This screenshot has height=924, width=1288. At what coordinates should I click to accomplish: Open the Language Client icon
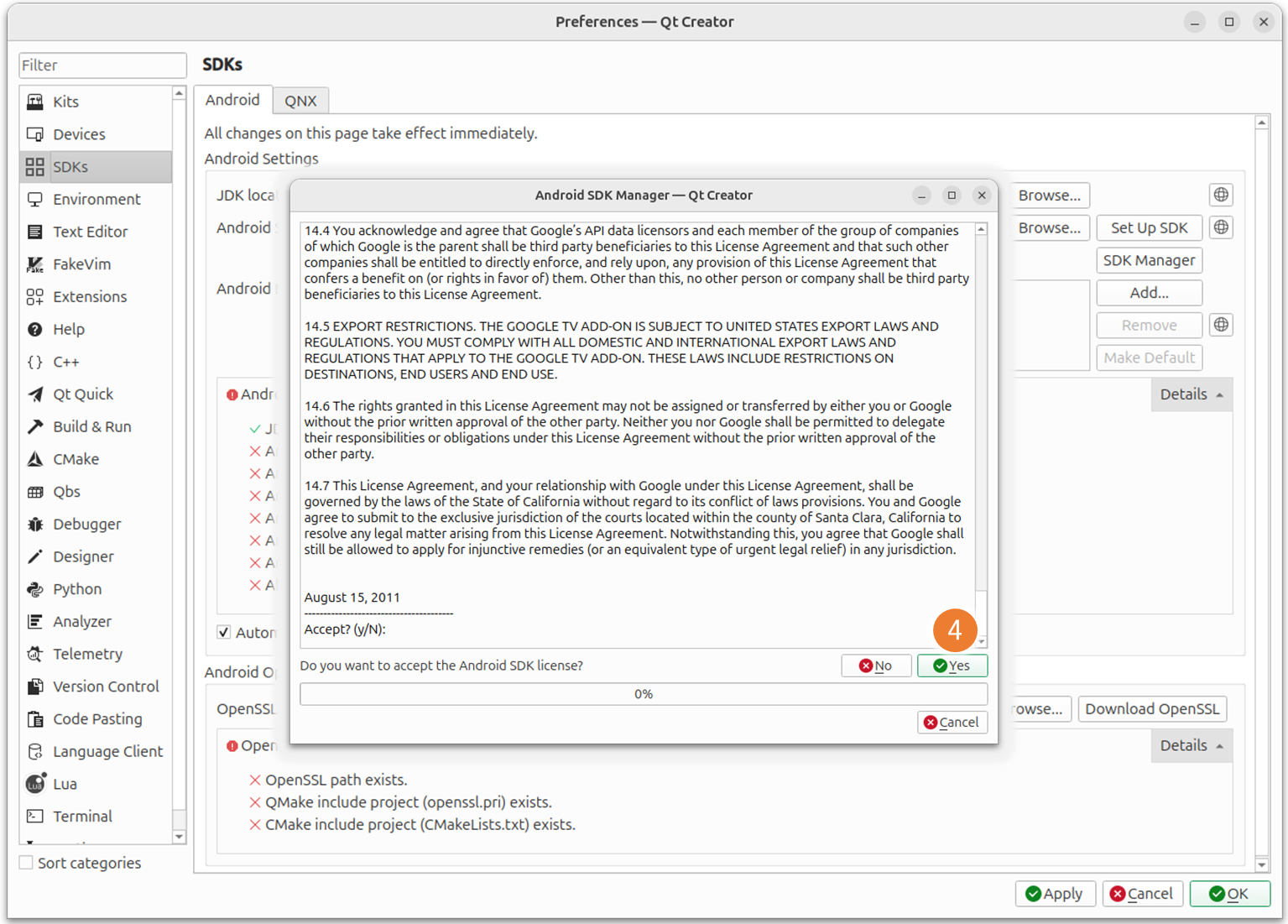click(35, 752)
